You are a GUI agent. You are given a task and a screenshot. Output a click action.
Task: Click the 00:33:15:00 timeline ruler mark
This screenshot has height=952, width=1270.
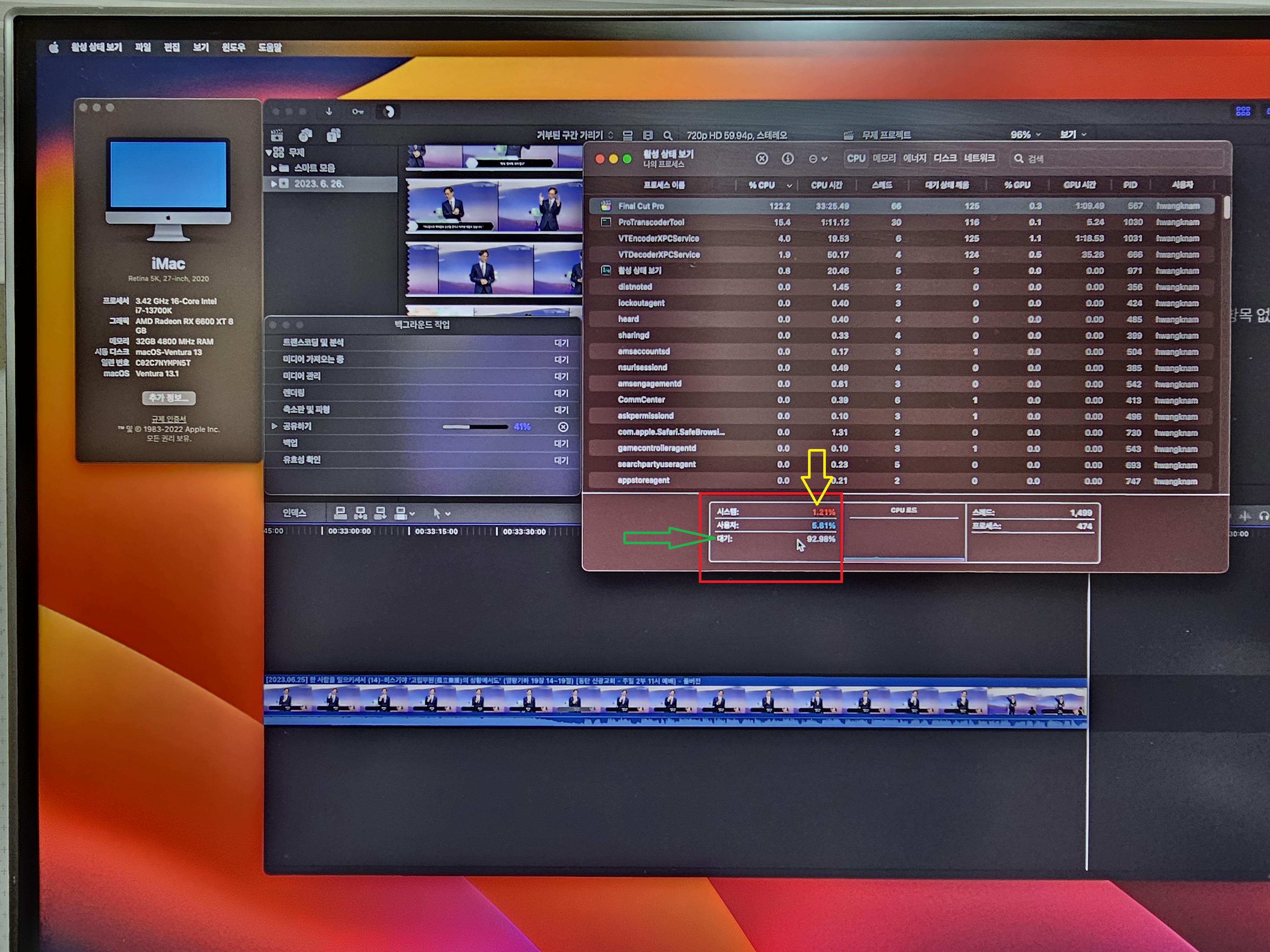436,532
